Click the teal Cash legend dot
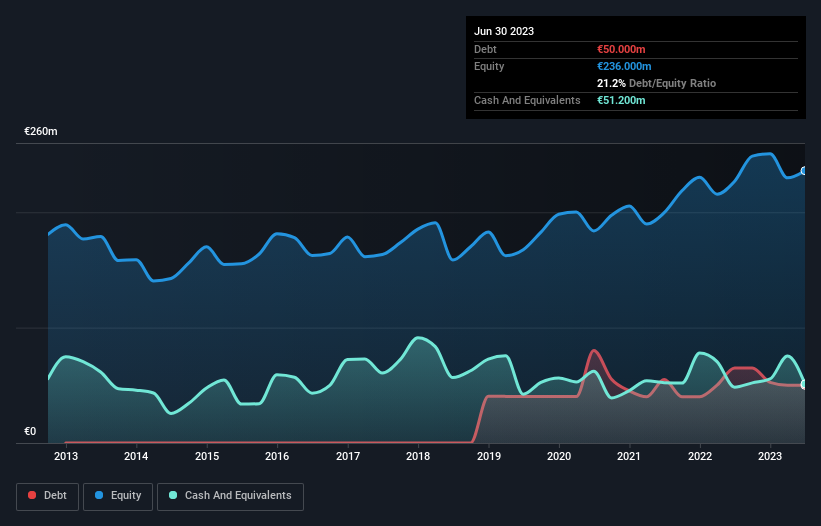This screenshot has height=526, width=821. pos(174,496)
